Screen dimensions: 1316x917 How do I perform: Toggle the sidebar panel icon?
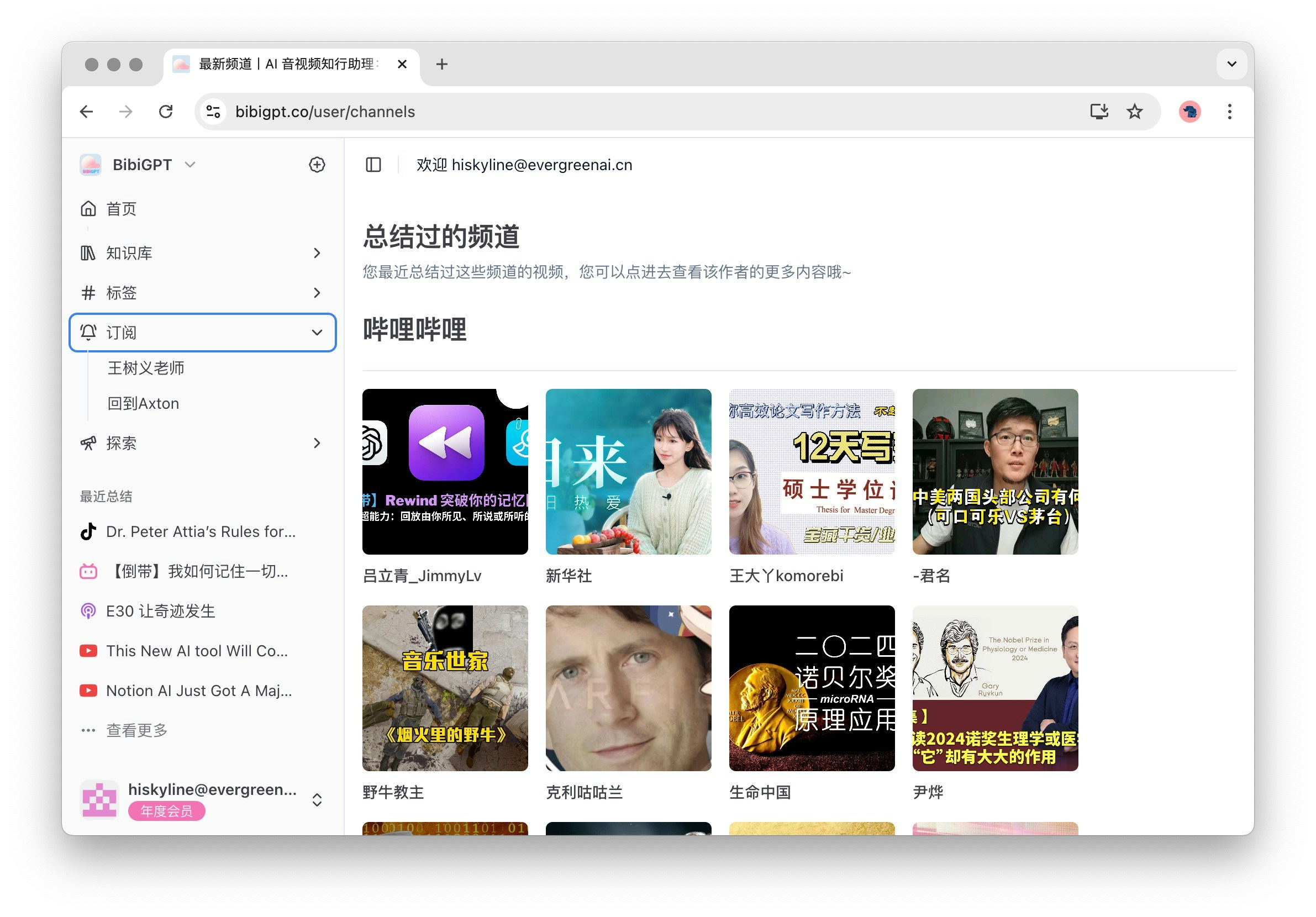[373, 165]
